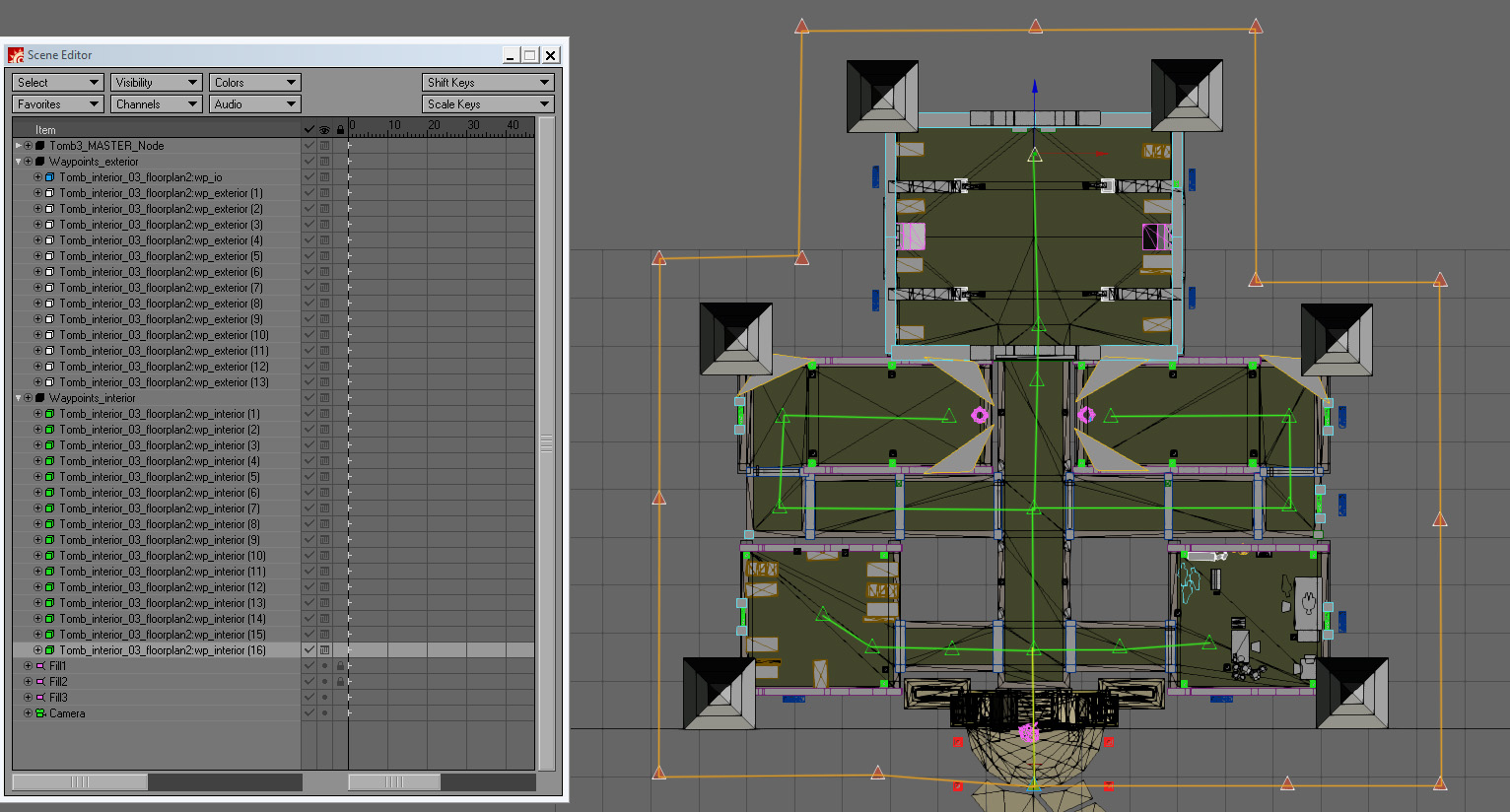Click the lock icon in column header
This screenshot has height=812, width=1510.
(x=340, y=129)
